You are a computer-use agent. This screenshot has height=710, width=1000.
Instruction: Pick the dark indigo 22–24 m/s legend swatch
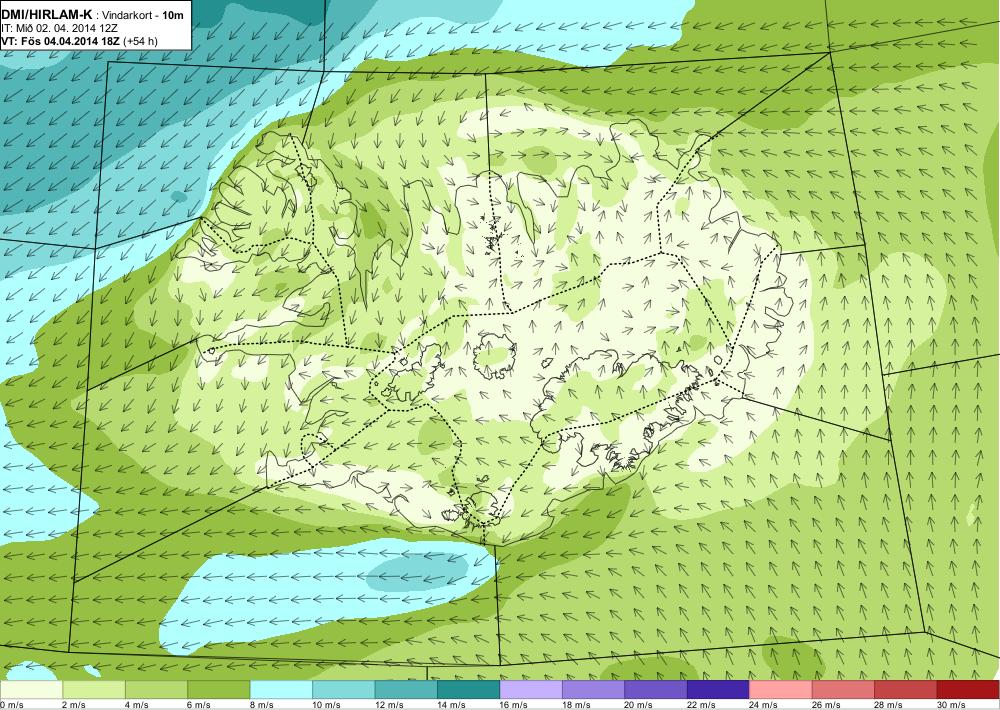click(719, 690)
